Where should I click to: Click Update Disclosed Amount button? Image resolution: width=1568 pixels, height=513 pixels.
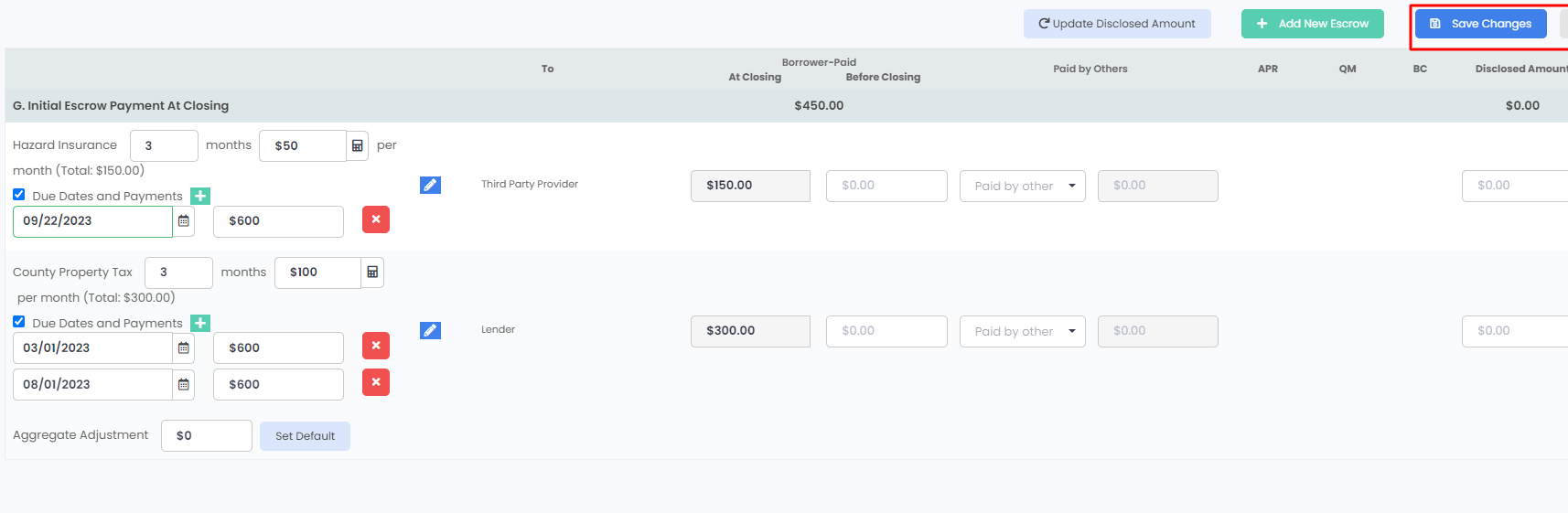point(1117,24)
